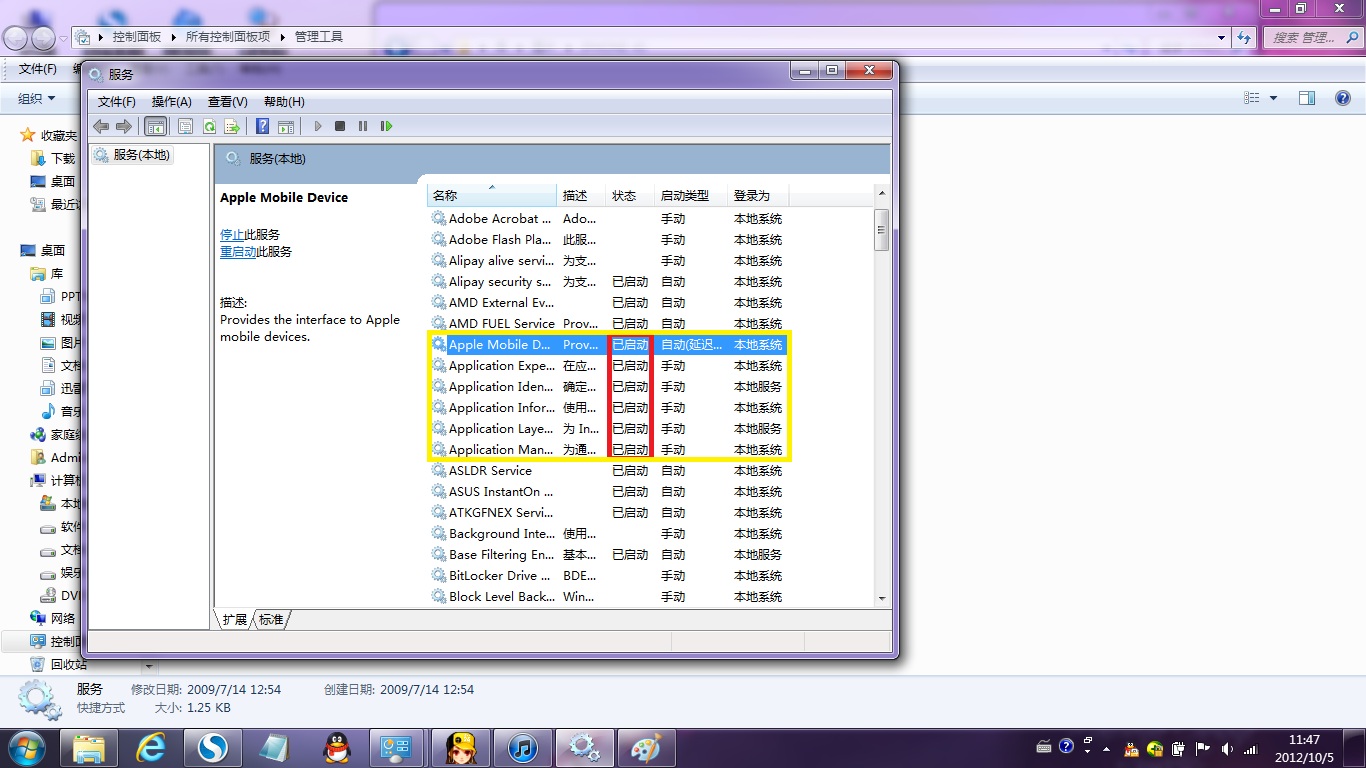Image resolution: width=1366 pixels, height=768 pixels.
Task: Switch to the 扩展 tab
Action: (x=235, y=620)
